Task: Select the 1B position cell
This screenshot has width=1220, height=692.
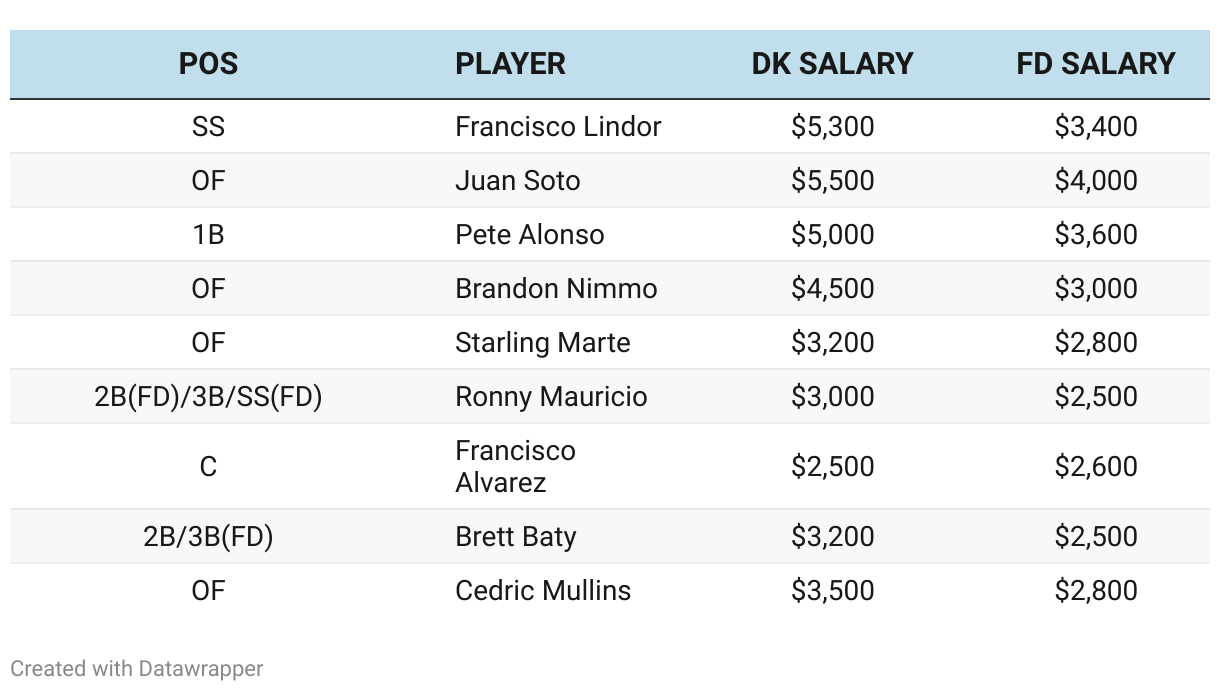Action: coord(208,235)
